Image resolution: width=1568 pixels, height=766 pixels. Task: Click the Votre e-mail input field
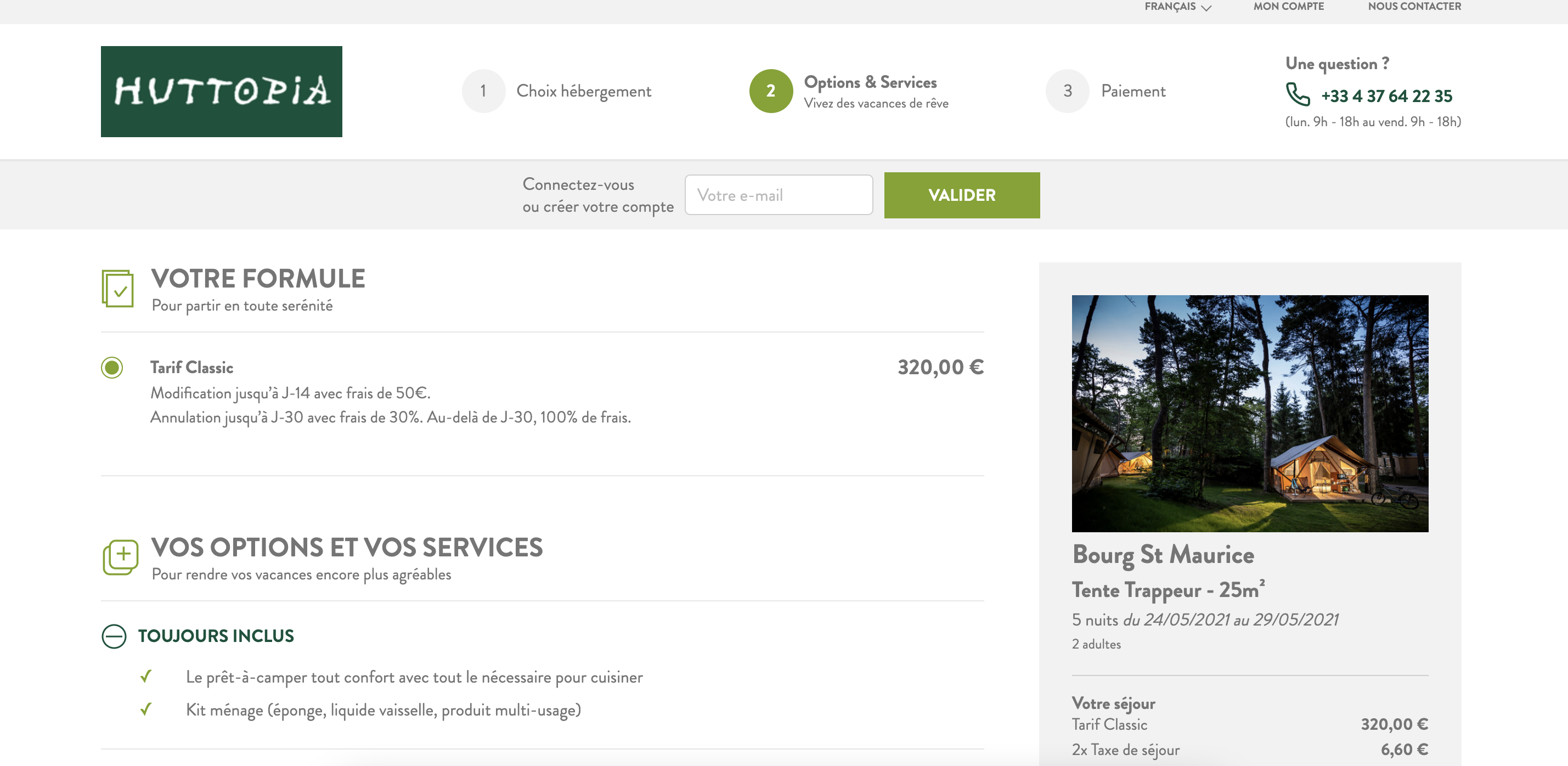(x=779, y=195)
